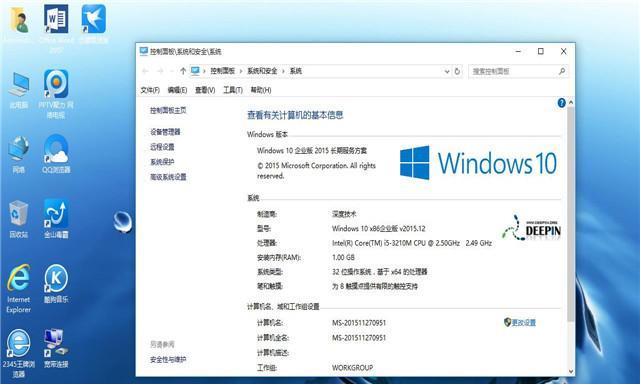Open the 编辑(E) menu
The height and width of the screenshot is (384, 640).
point(177,90)
